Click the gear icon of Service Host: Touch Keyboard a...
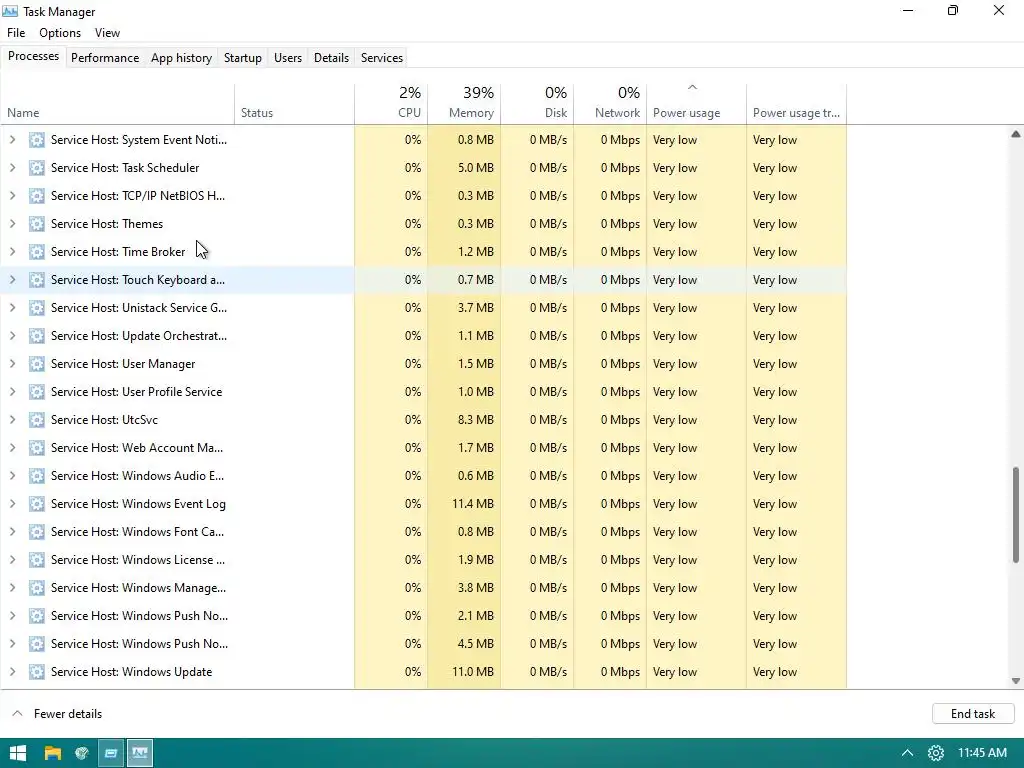The height and width of the screenshot is (768, 1024). pos(37,280)
